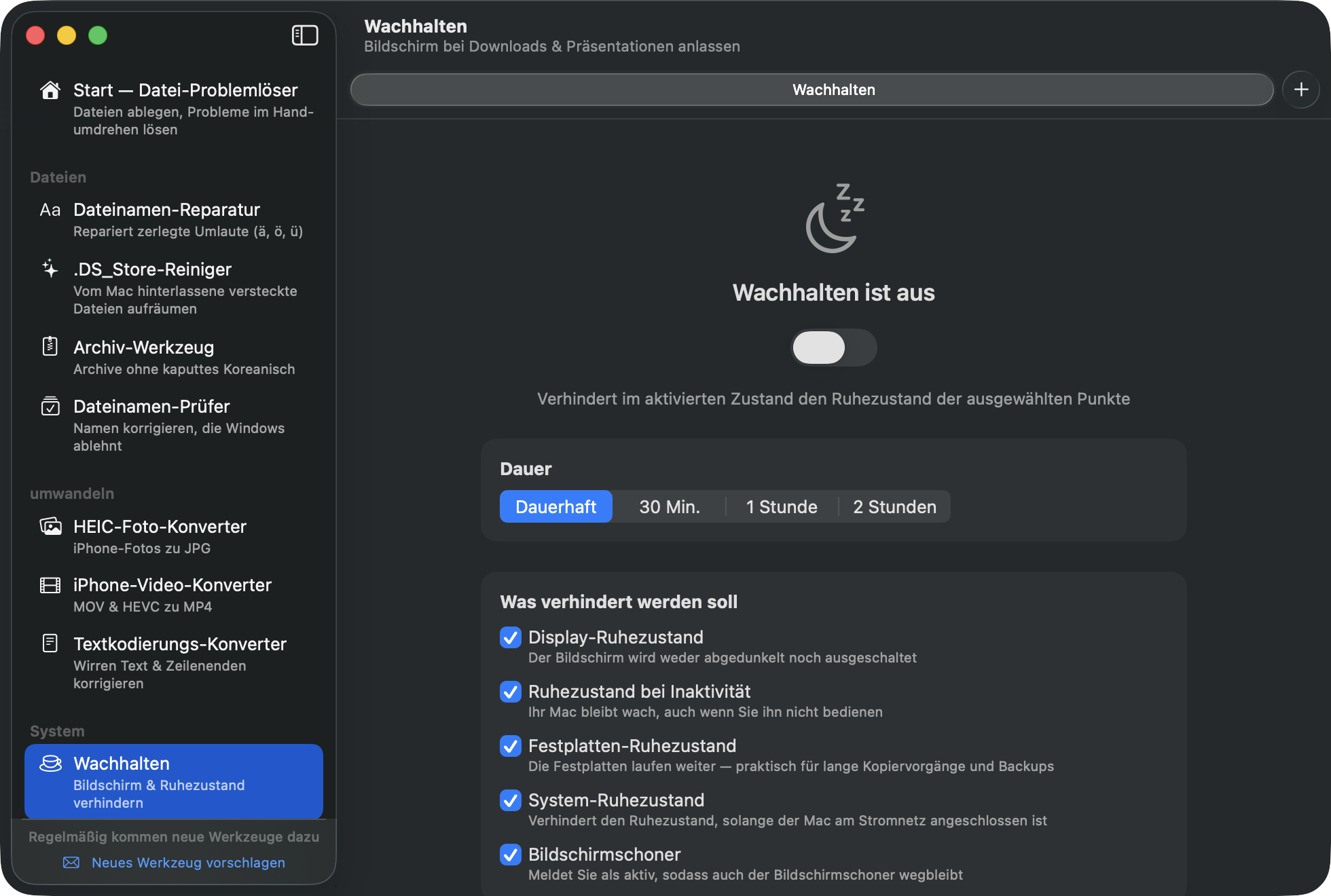The width and height of the screenshot is (1331, 896).
Task: Click 'Ihr Mac bleibt wach' description
Action: pyautogui.click(x=706, y=712)
